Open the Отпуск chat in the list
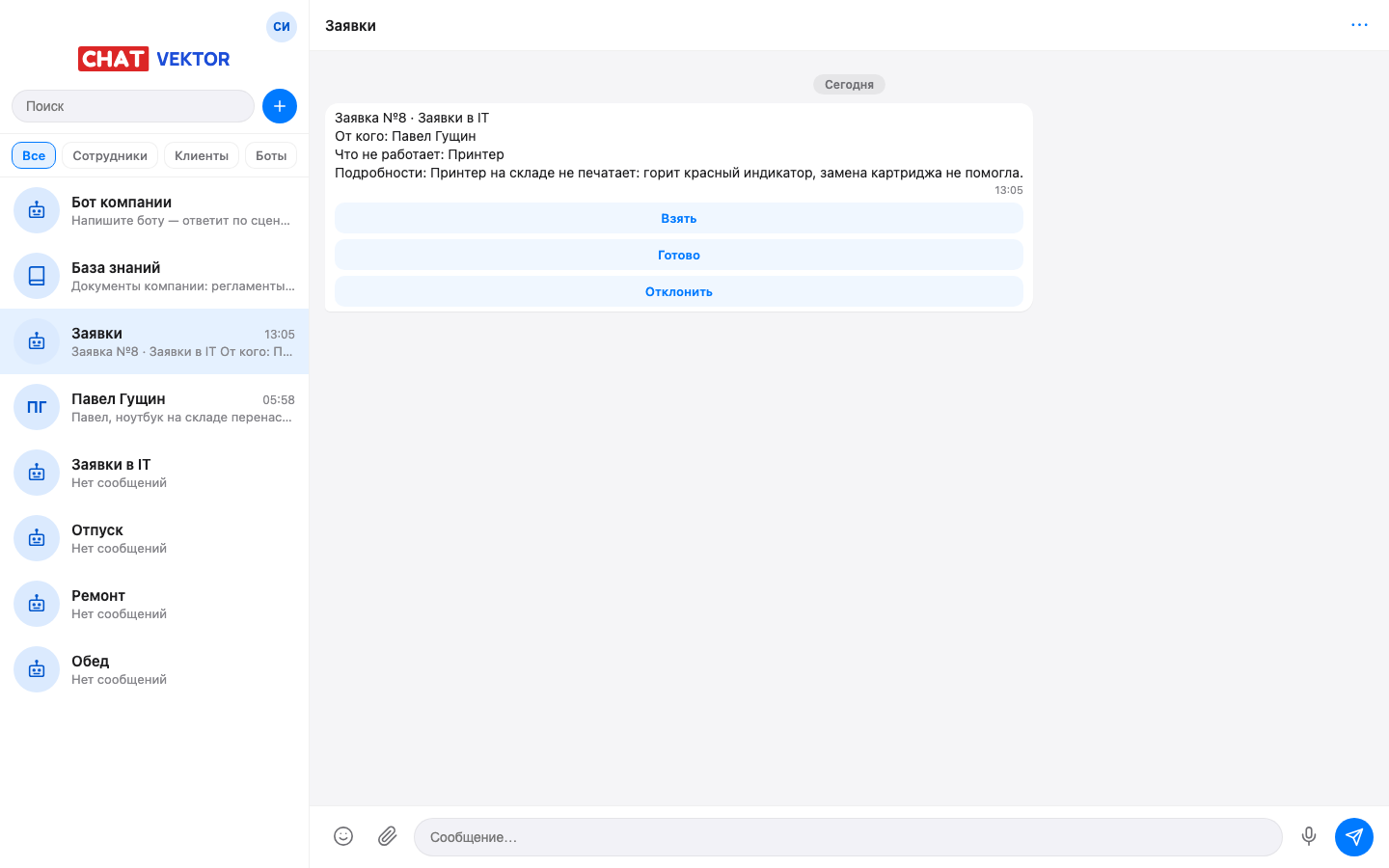 click(154, 538)
